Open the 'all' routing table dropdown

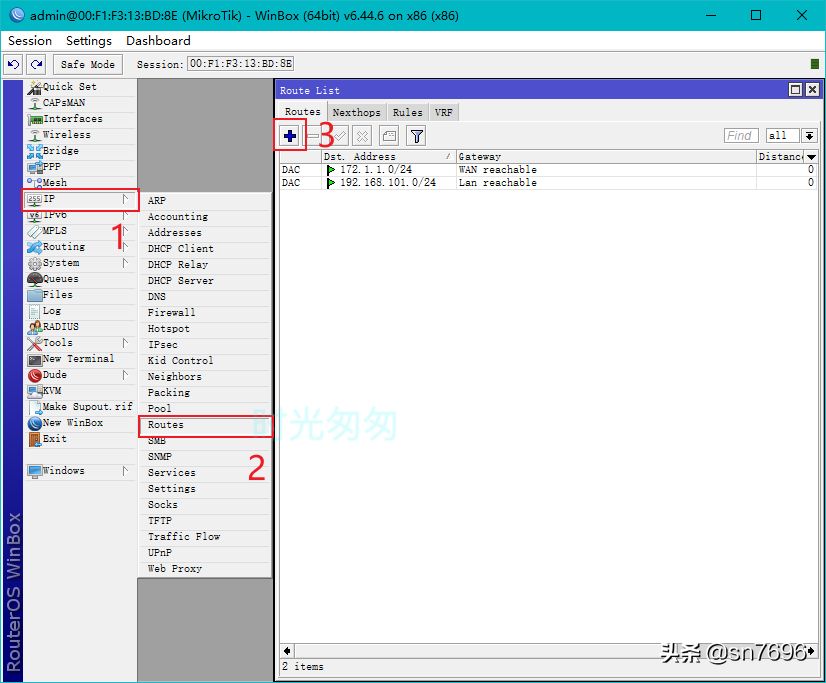pyautogui.click(x=810, y=136)
